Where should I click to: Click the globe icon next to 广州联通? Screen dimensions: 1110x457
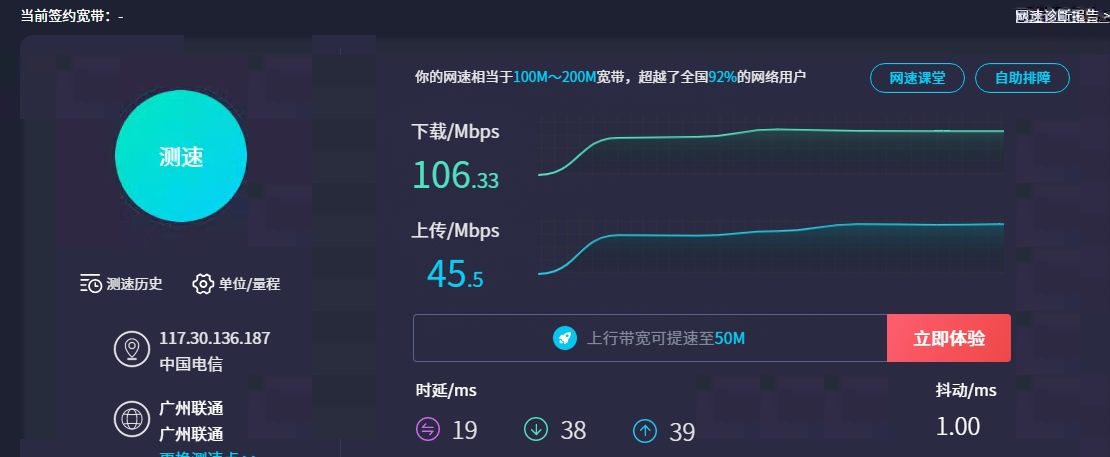[131, 420]
